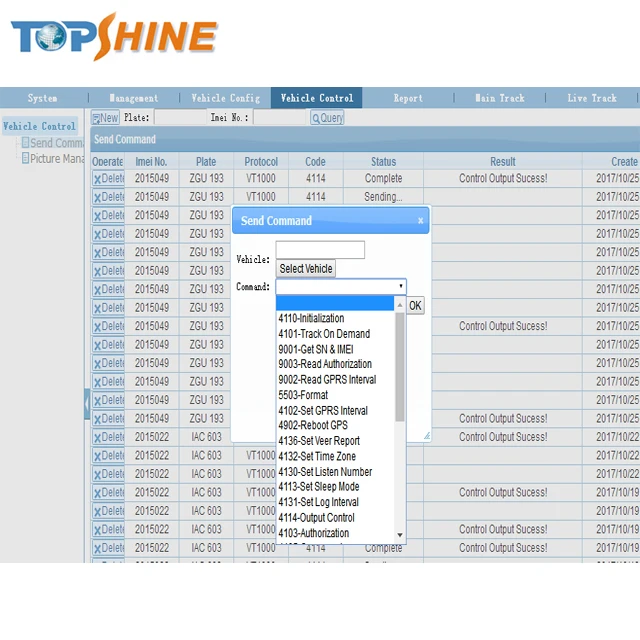Open Picture Management tree item
Screen dimensions: 640x640
click(x=55, y=158)
